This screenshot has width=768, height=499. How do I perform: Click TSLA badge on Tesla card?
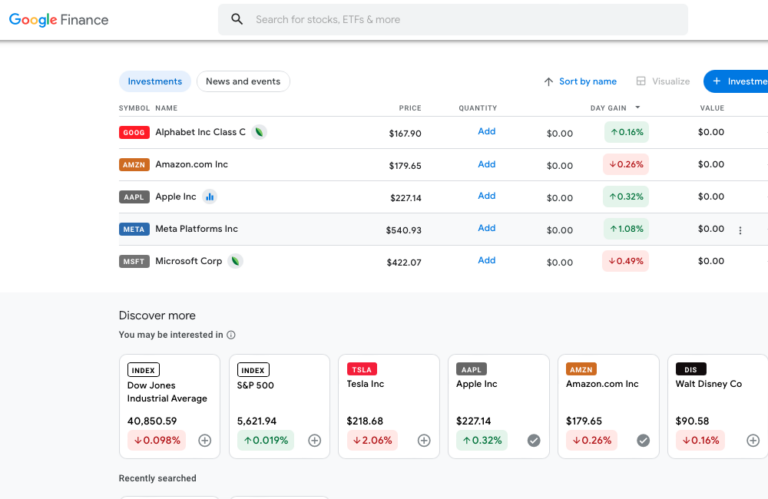(x=362, y=369)
